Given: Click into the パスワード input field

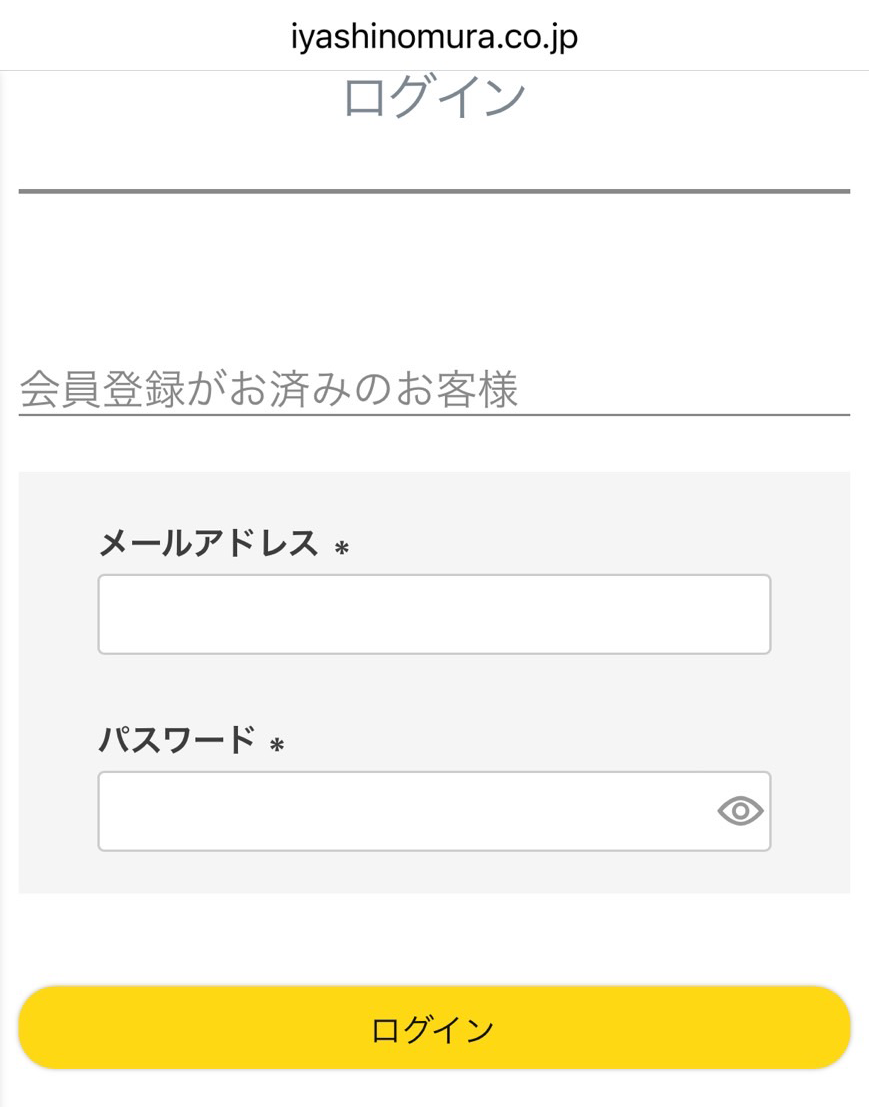Looking at the screenshot, I should (400, 811).
